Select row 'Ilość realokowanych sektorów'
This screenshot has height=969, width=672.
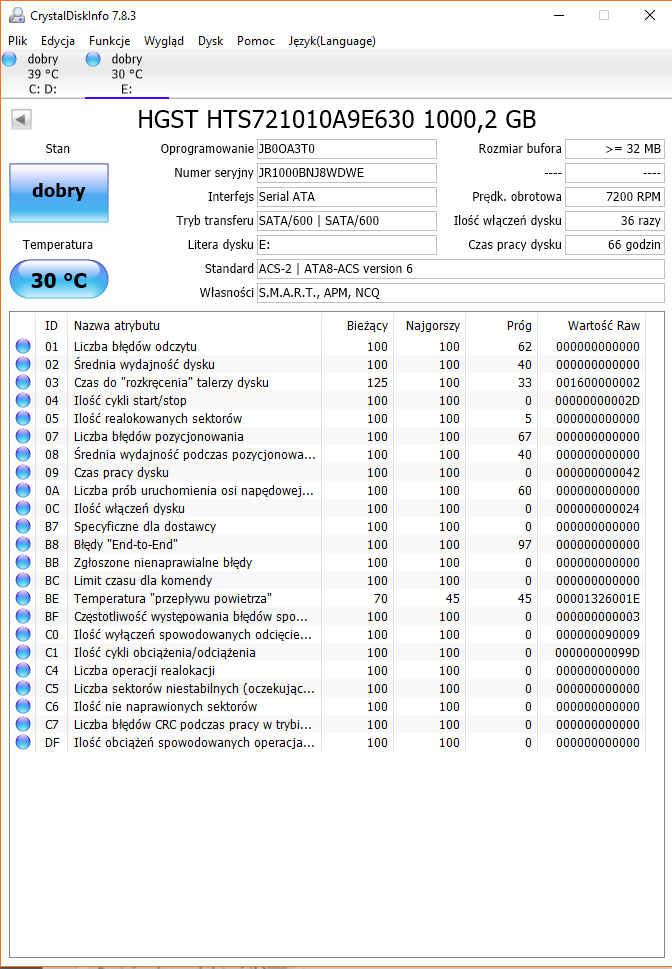tap(328, 418)
